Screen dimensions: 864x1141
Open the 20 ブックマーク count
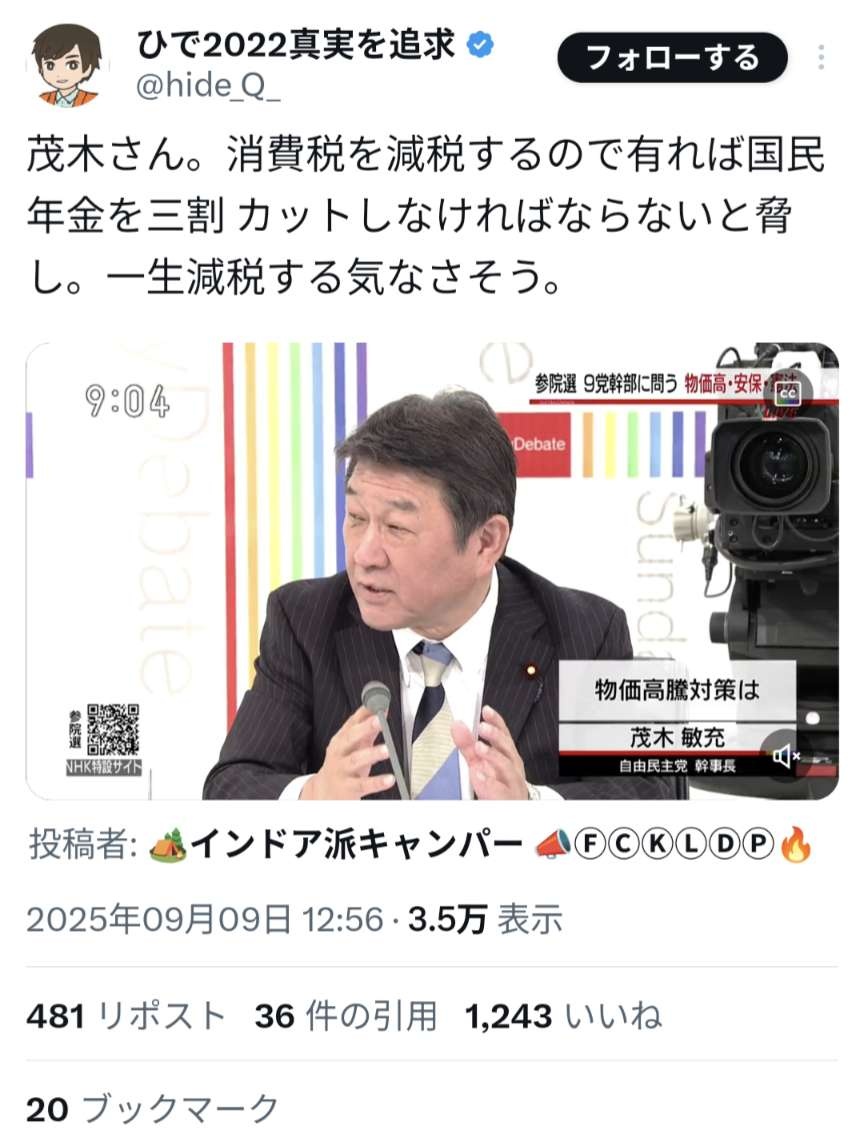[153, 1110]
